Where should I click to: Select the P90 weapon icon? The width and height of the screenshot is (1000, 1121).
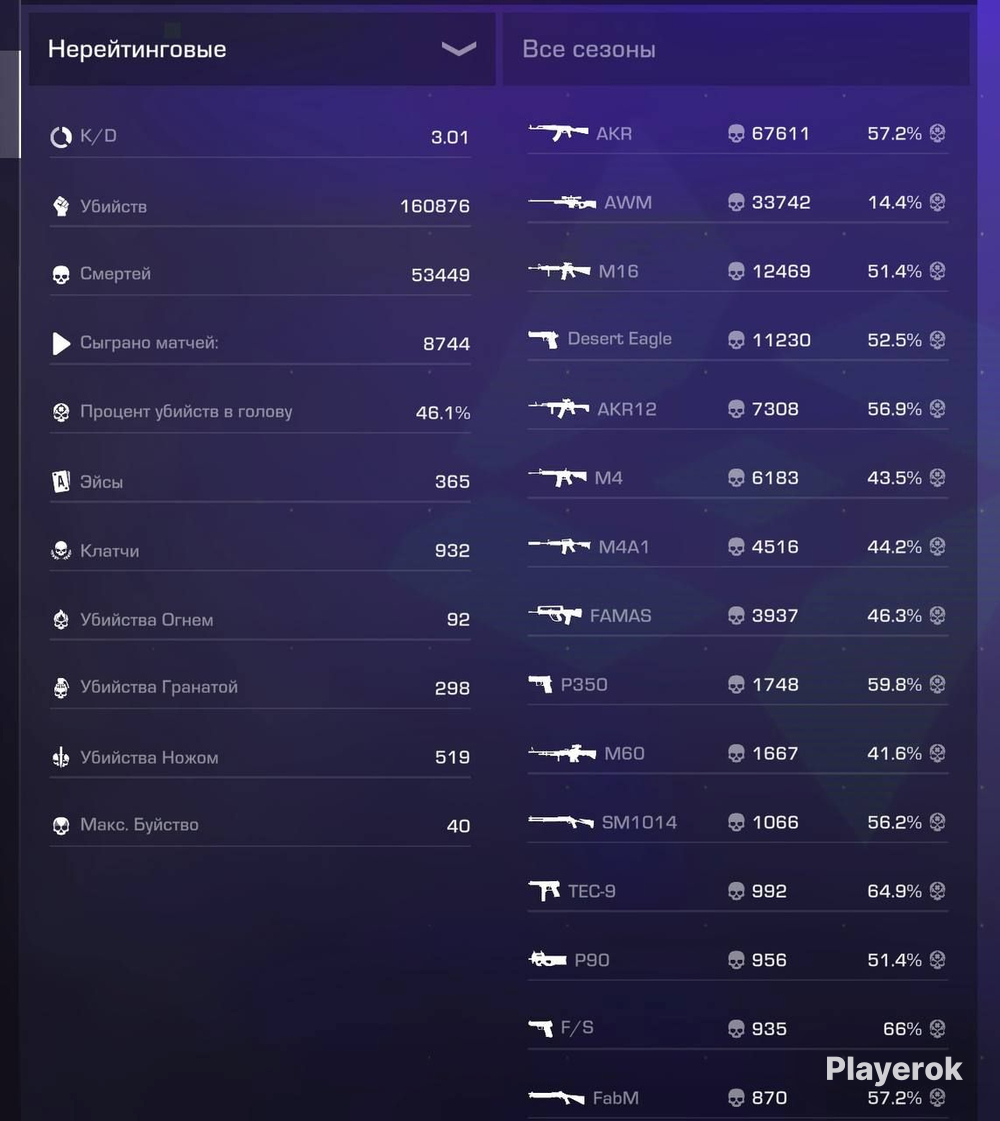(547, 959)
